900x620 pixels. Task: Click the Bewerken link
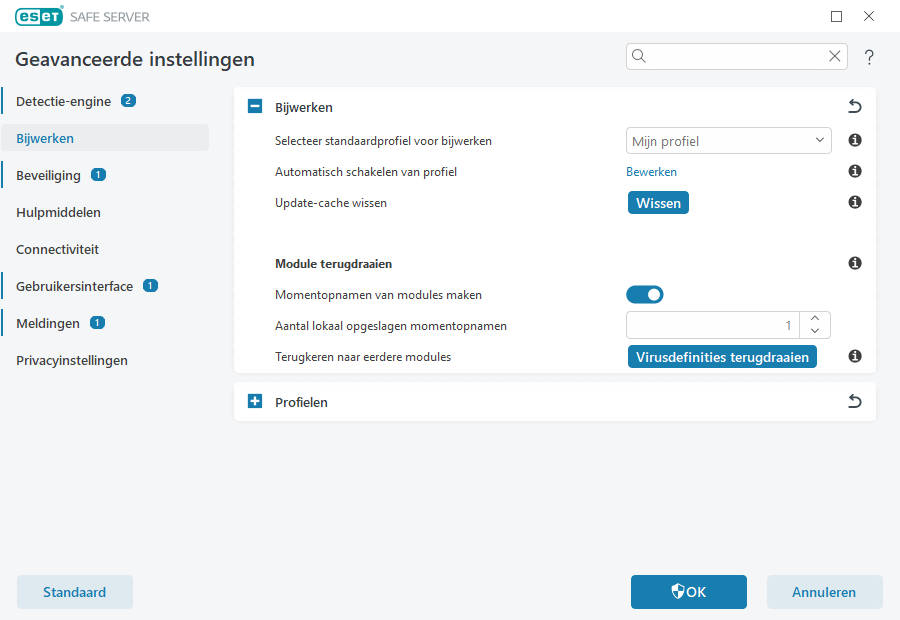651,172
